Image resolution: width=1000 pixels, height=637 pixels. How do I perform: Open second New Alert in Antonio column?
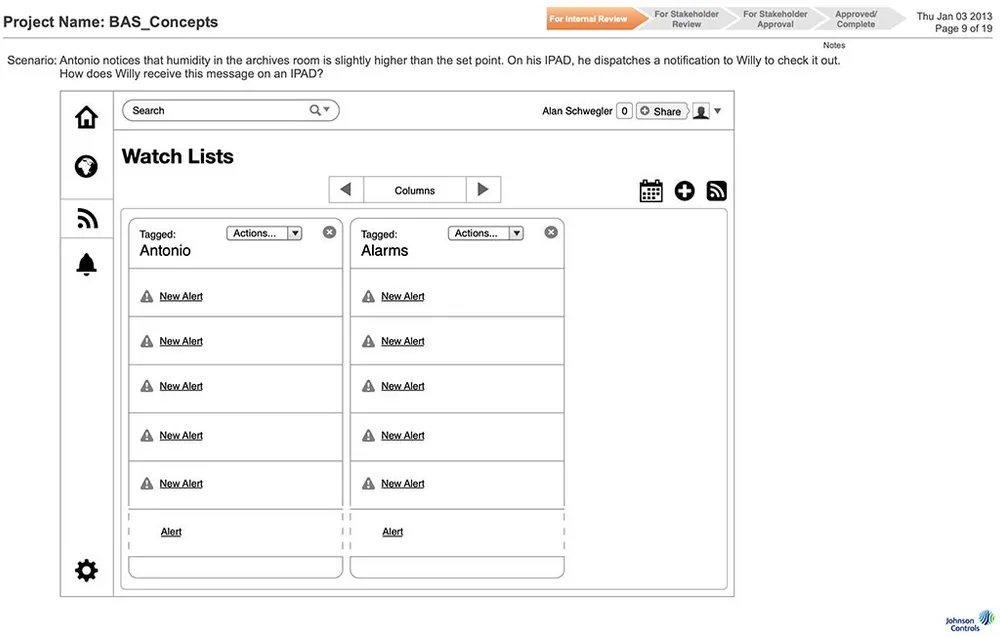181,341
